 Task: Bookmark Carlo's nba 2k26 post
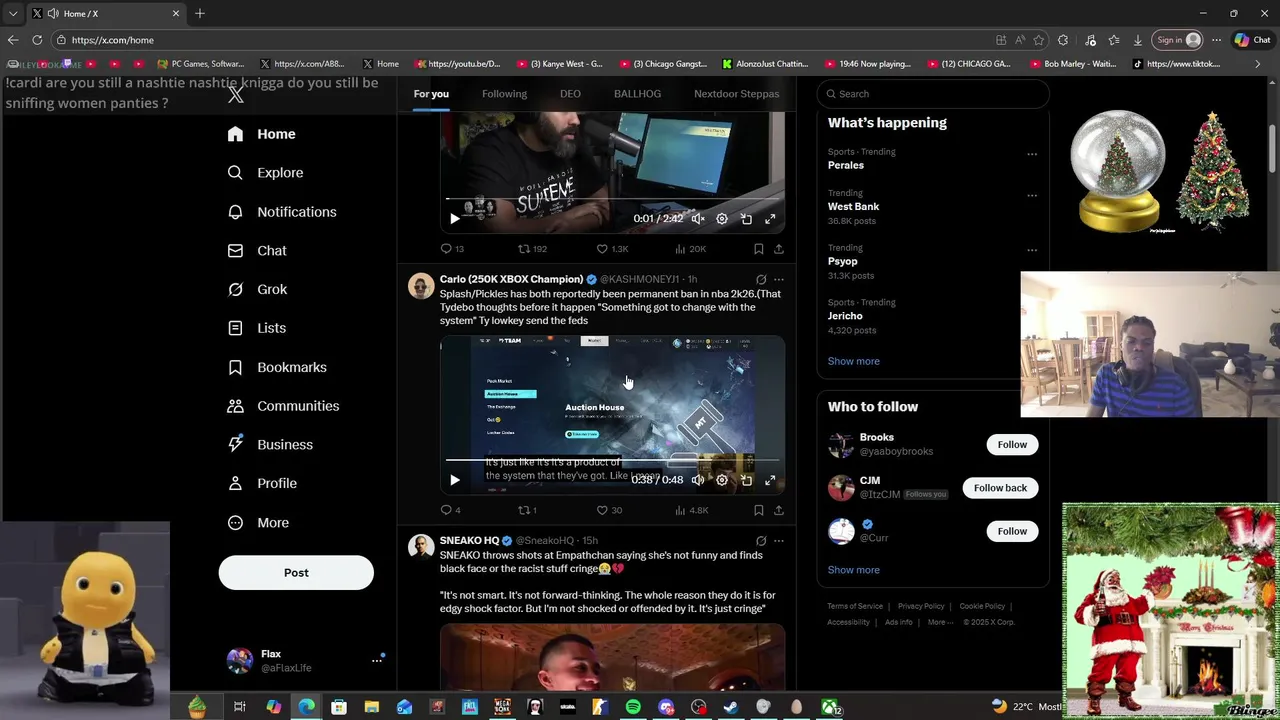click(759, 510)
